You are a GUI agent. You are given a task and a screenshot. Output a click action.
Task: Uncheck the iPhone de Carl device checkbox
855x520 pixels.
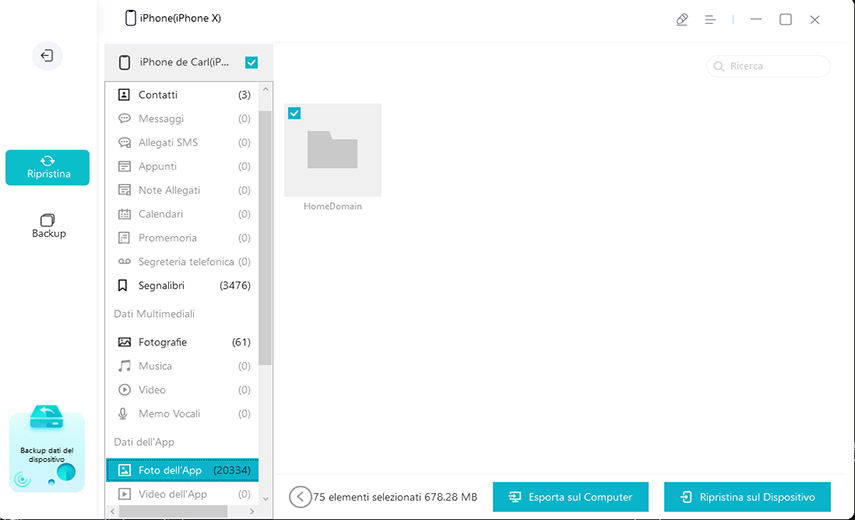[251, 62]
